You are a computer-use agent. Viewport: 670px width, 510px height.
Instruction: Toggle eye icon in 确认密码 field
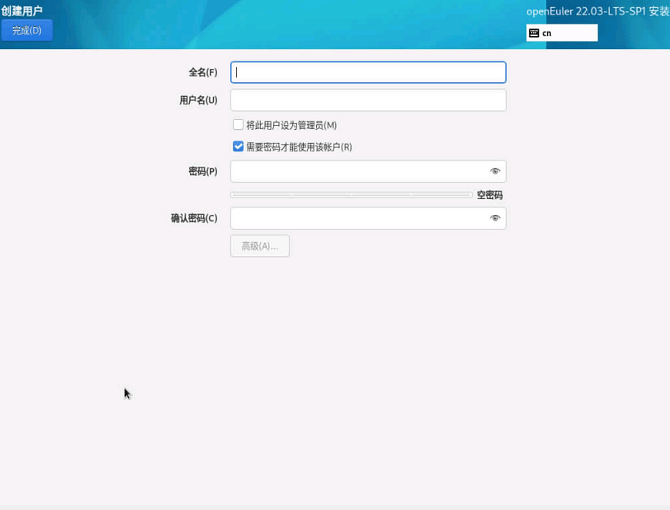pos(495,218)
